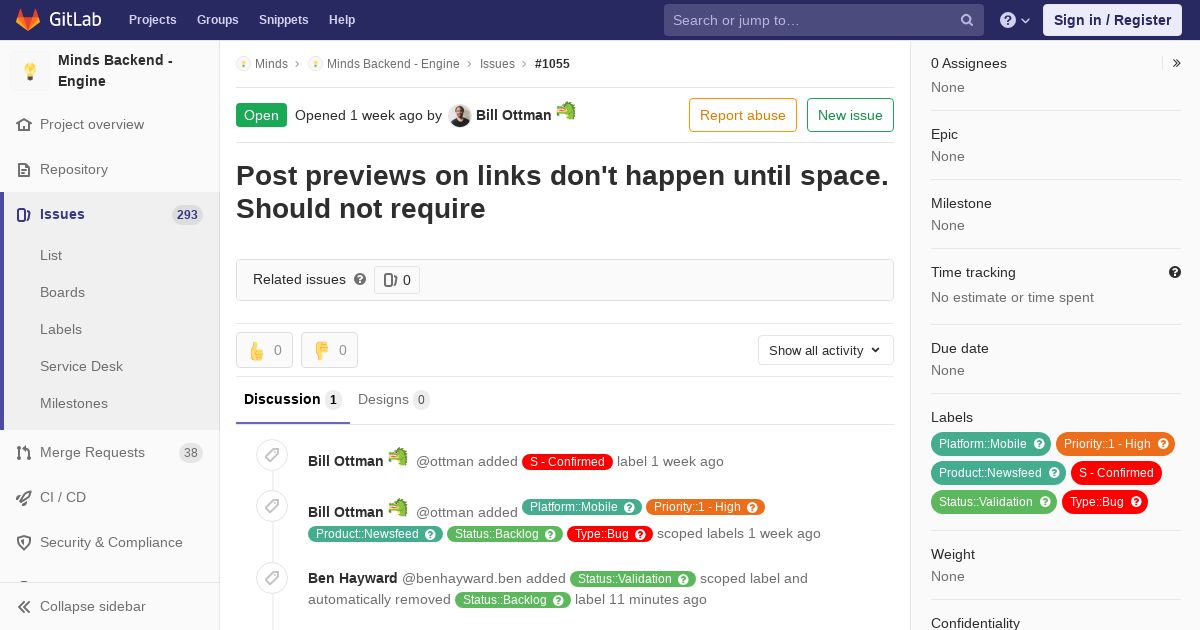
Task: Click Product::Newsfeed label in activity feed
Action: 375,534
